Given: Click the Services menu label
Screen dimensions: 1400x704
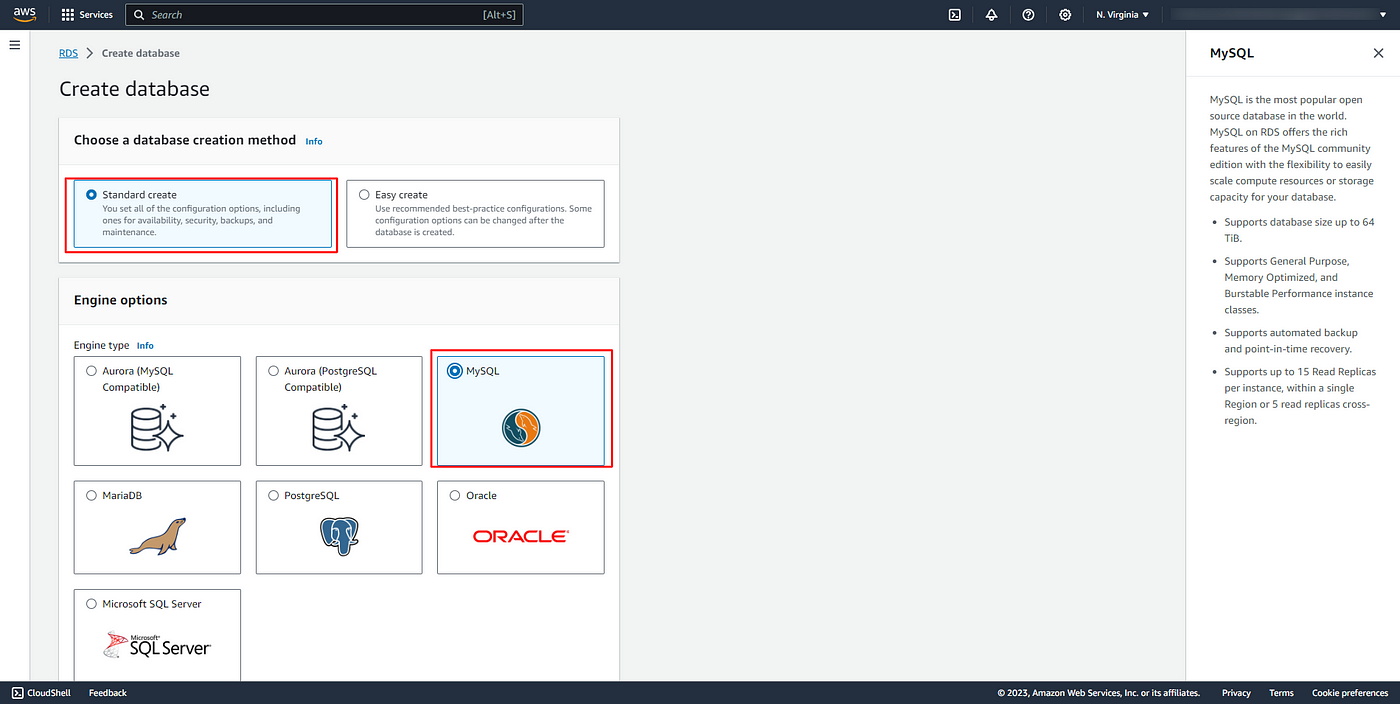Looking at the screenshot, I should click(x=96, y=15).
